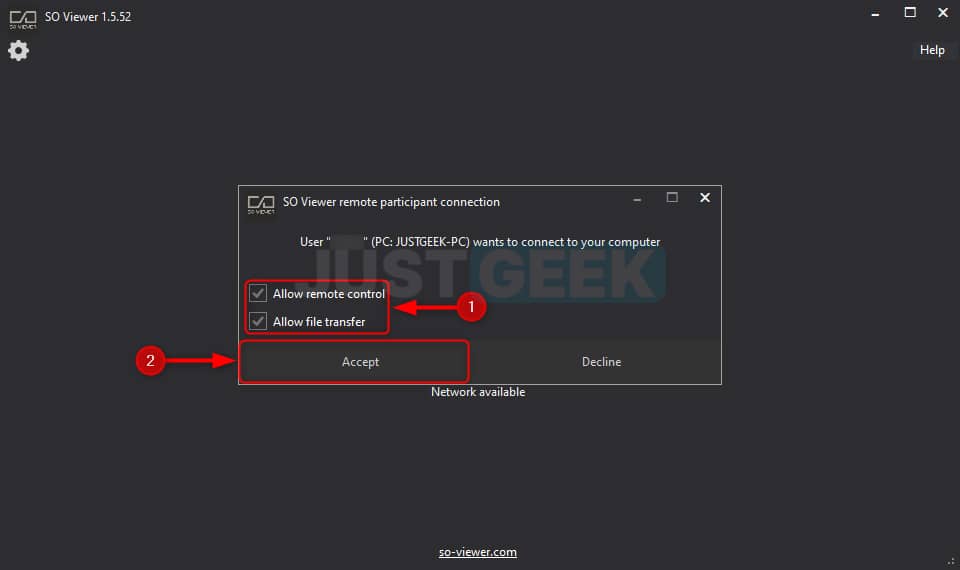
Task: Maximize the main SO Viewer window
Action: [910, 12]
